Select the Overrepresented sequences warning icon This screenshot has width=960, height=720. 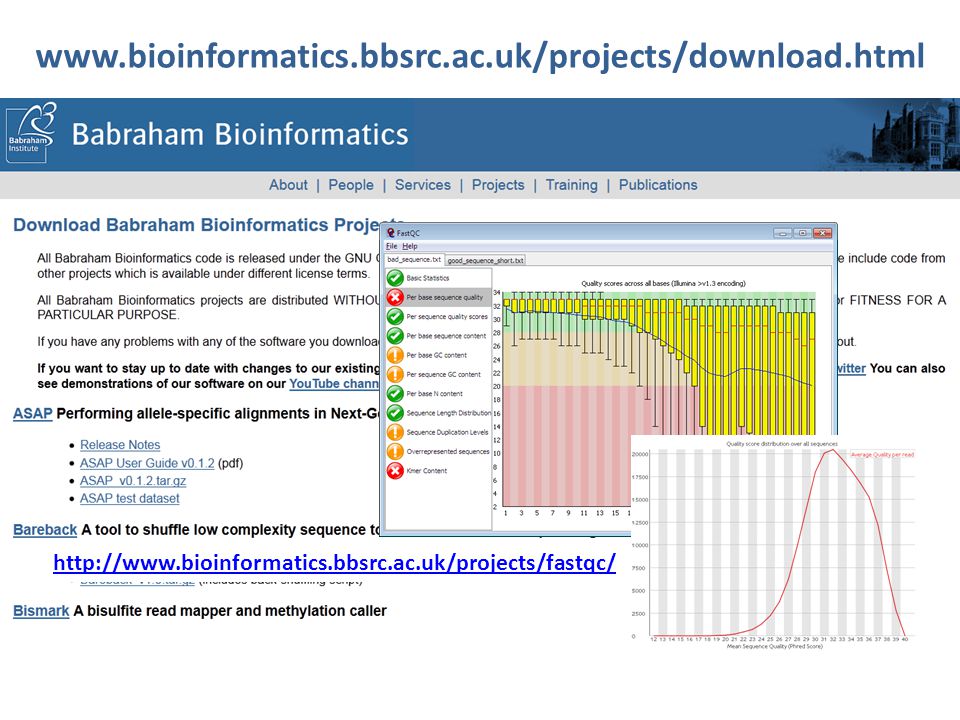(x=395, y=451)
